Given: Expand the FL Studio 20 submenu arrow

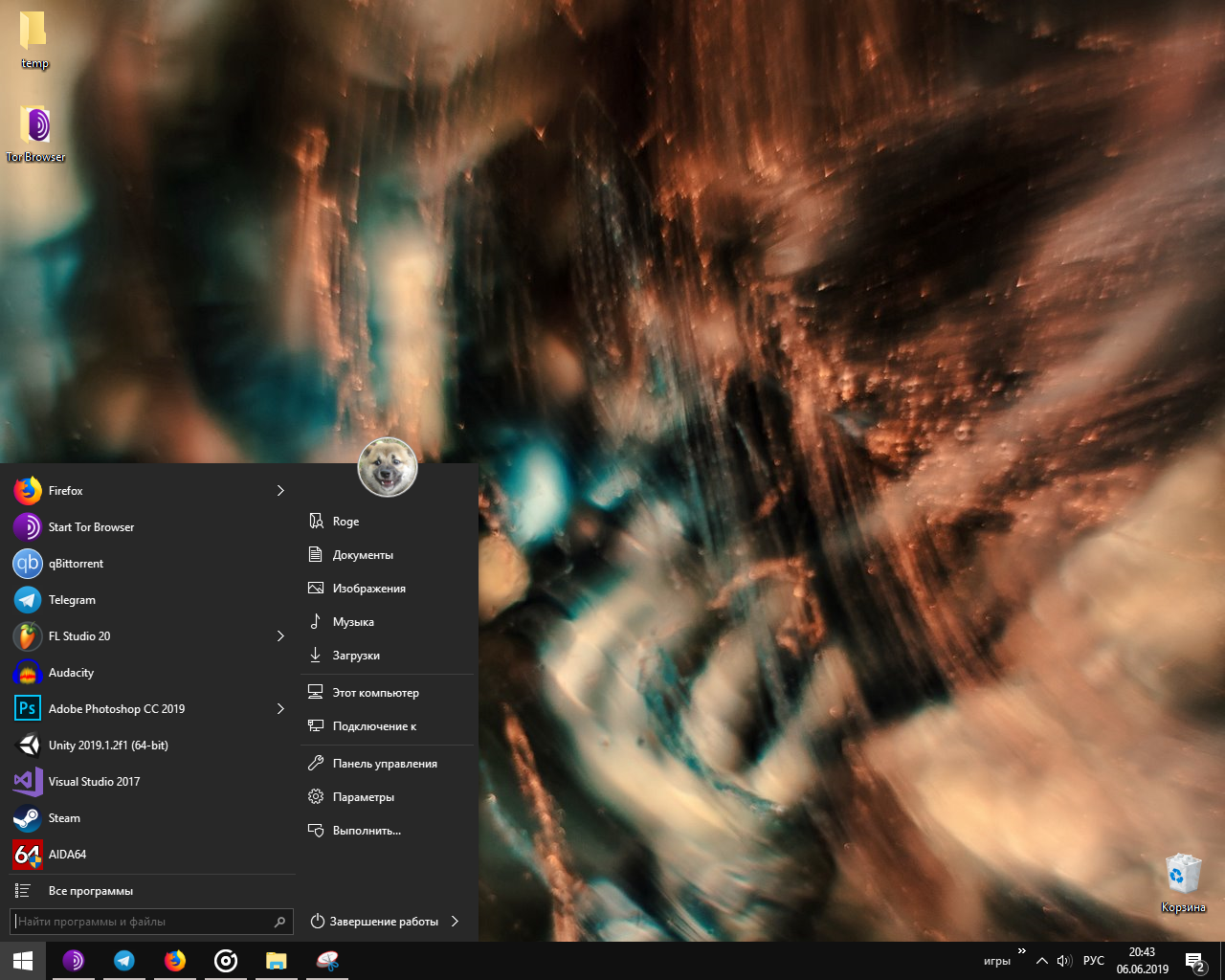Looking at the screenshot, I should [x=280, y=636].
